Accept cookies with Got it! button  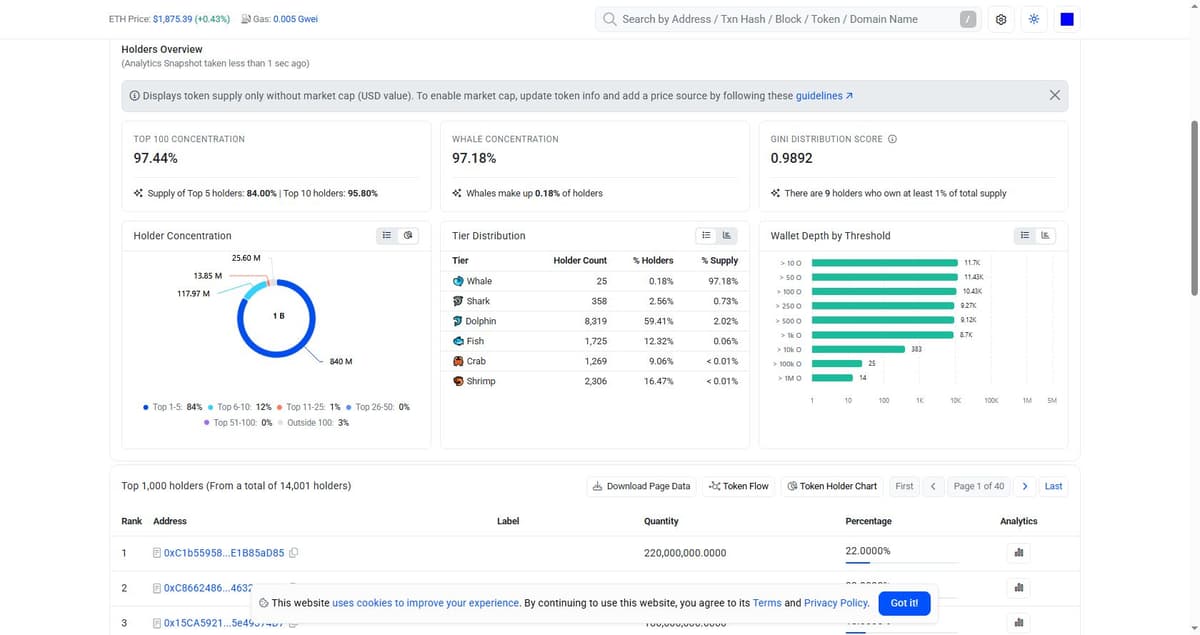click(904, 603)
